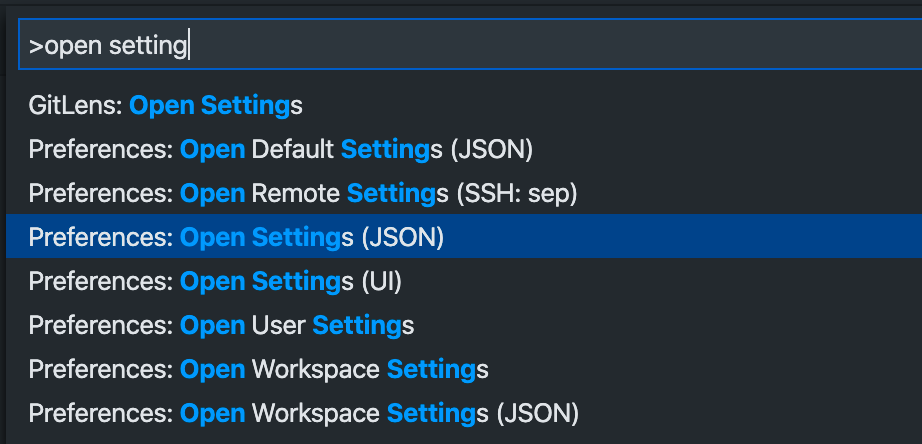The height and width of the screenshot is (444, 922).
Task: Click the '(SSH: sep)' text in Remote Settings
Action: (x=516, y=193)
